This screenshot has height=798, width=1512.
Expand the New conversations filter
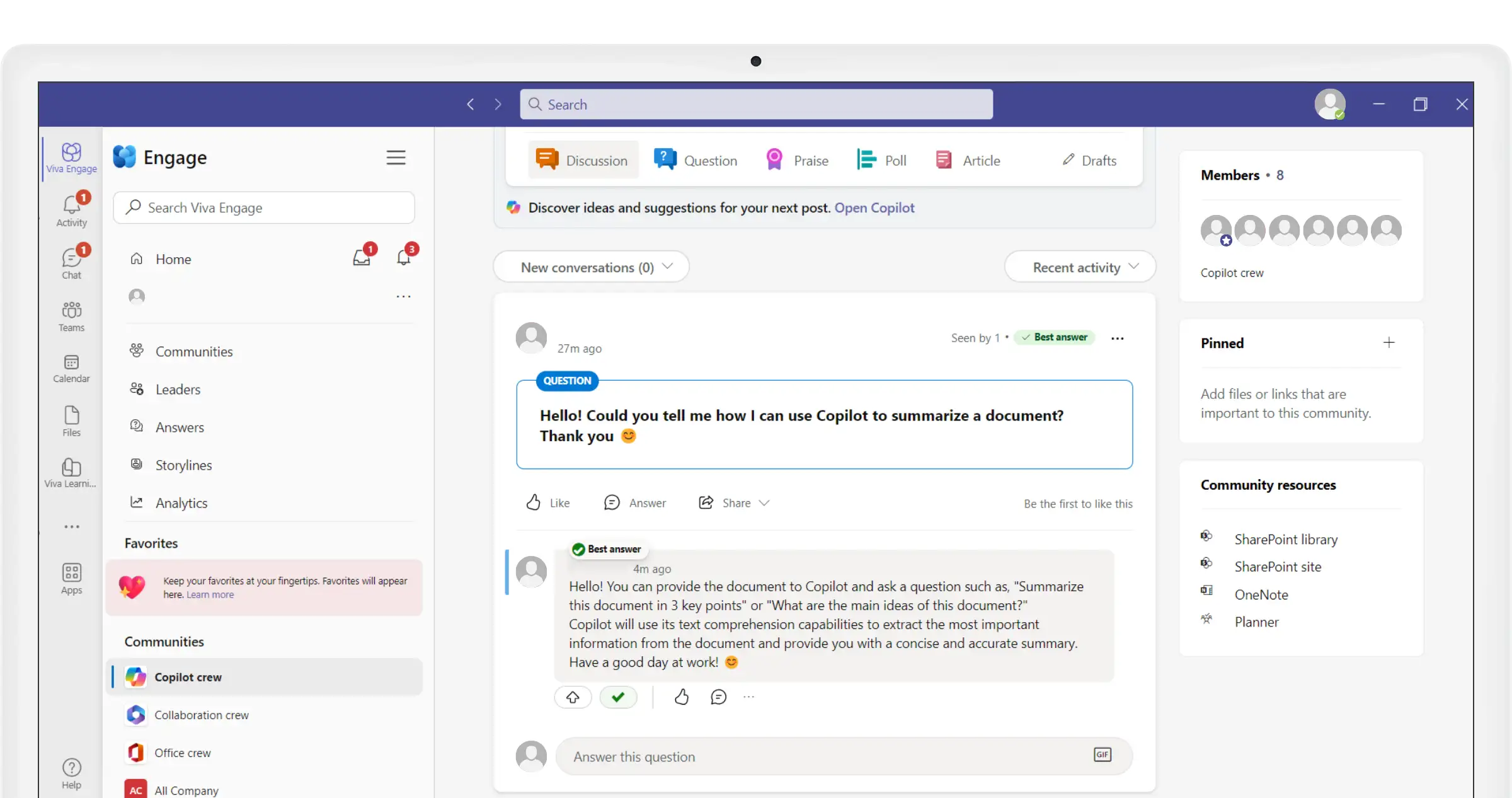(592, 267)
